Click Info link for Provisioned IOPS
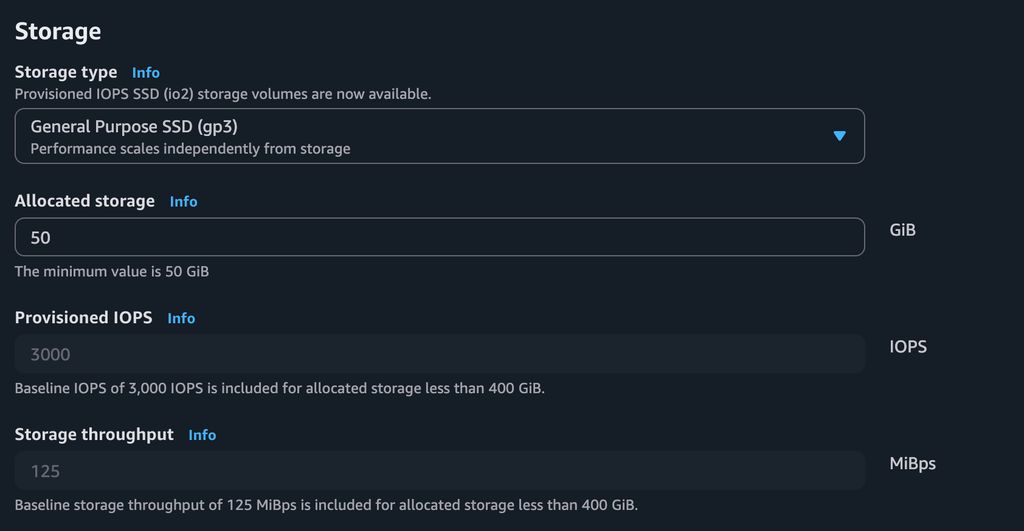The width and height of the screenshot is (1024, 531). [181, 318]
